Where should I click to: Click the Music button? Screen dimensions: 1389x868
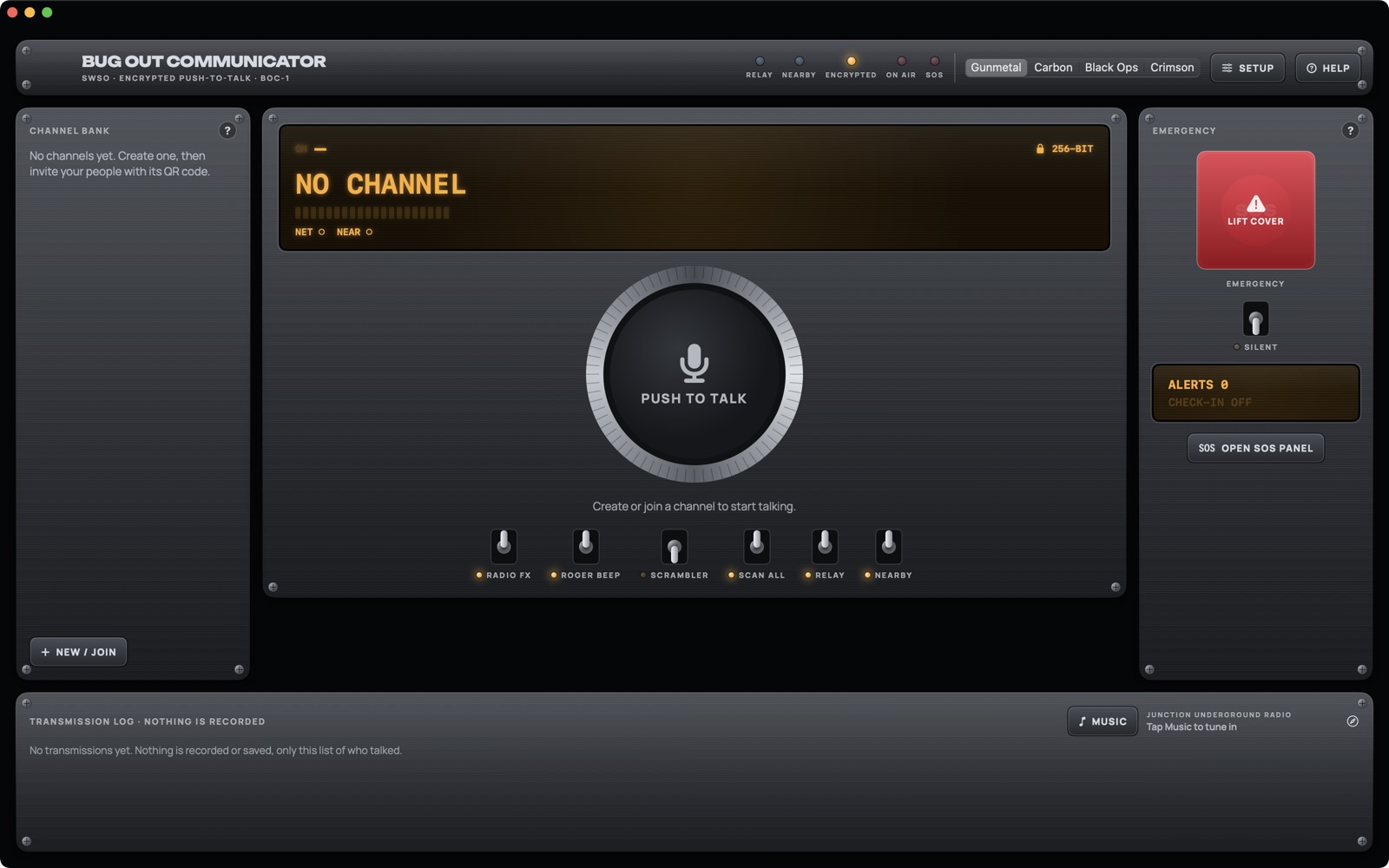click(1103, 721)
